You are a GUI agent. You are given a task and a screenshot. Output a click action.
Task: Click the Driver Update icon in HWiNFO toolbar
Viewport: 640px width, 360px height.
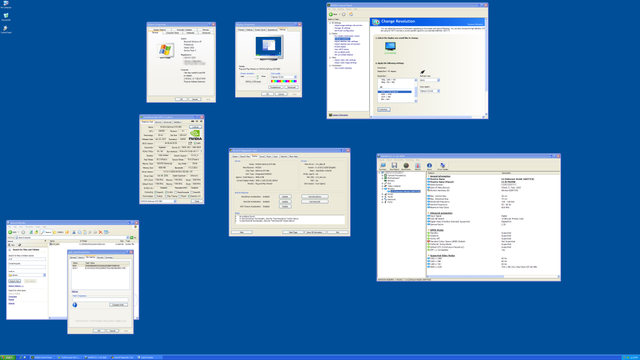pos(442,166)
